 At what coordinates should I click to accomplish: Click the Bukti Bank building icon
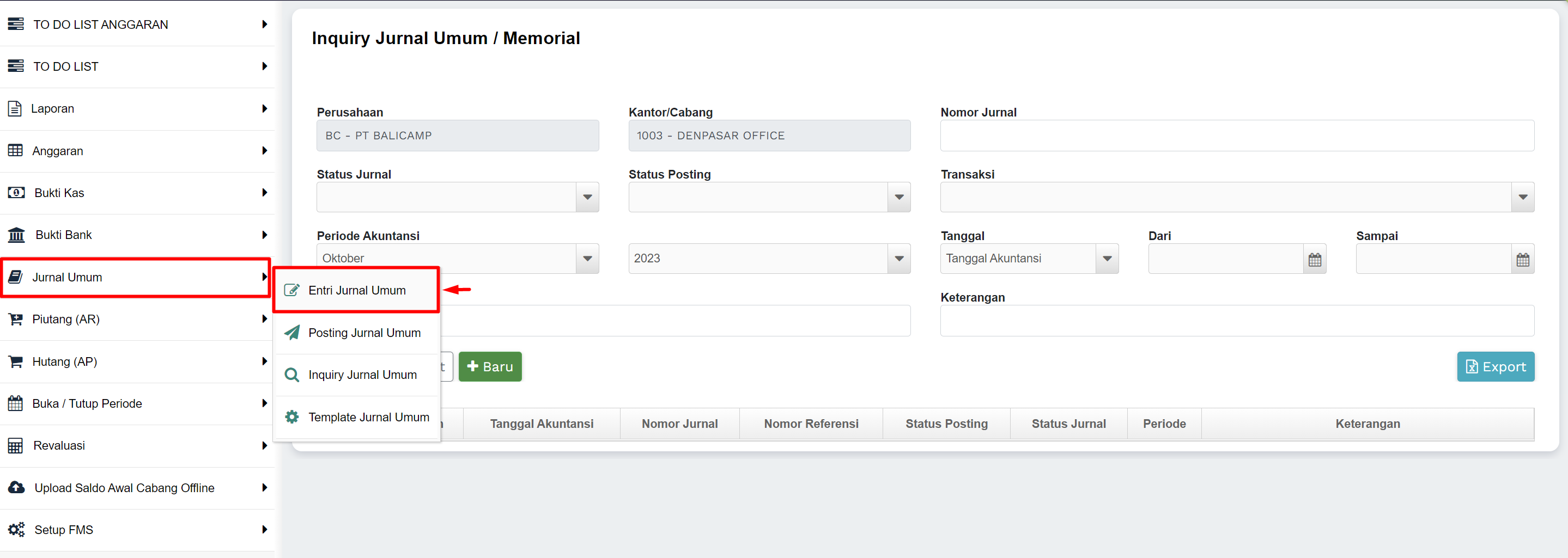point(16,235)
